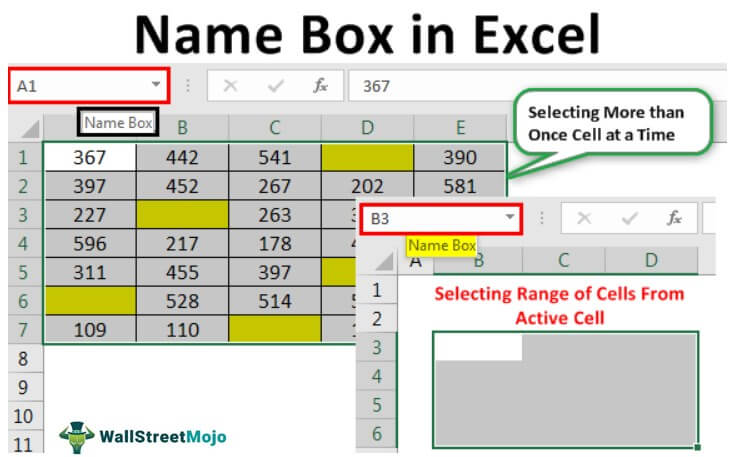729x457 pixels.
Task: Click the yellow blank cell in row 6
Action: [90, 301]
